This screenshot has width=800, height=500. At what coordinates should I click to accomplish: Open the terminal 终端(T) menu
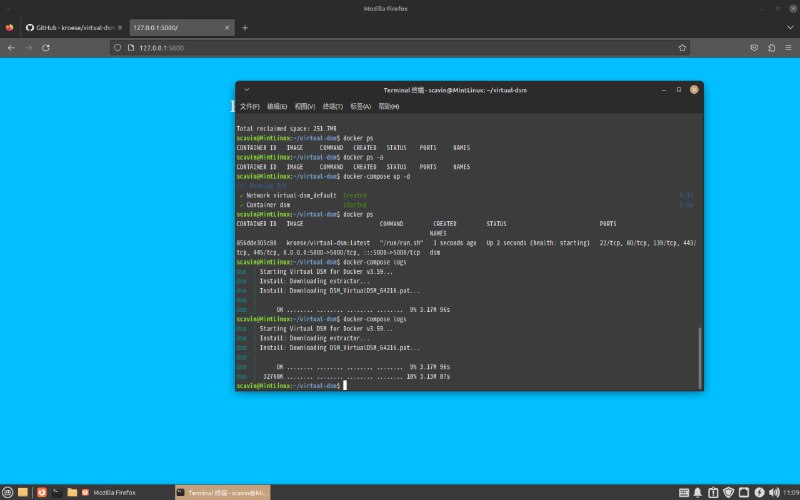click(x=333, y=107)
